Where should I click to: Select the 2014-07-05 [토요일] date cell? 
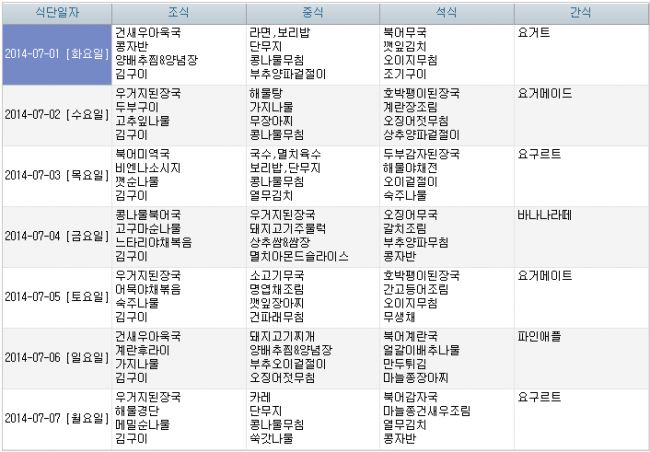[x=56, y=297]
